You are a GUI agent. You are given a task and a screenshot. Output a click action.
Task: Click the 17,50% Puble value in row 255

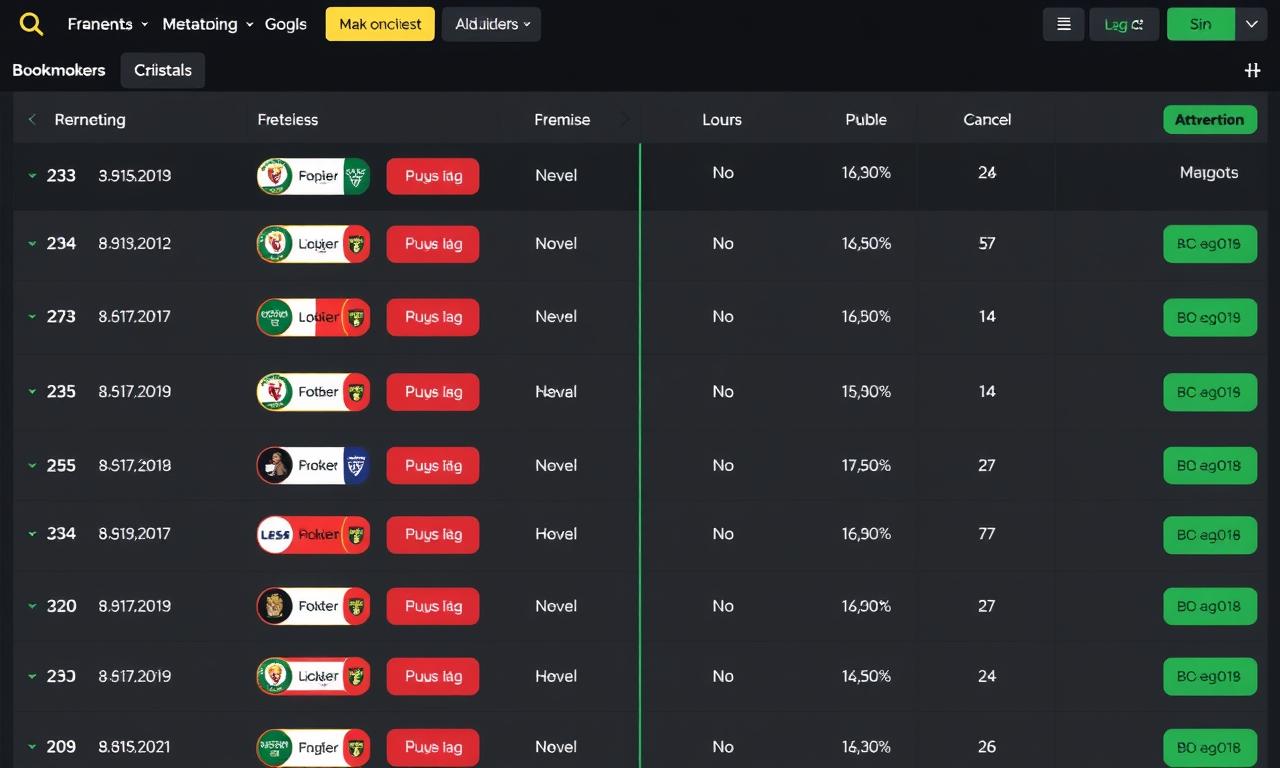pos(866,465)
